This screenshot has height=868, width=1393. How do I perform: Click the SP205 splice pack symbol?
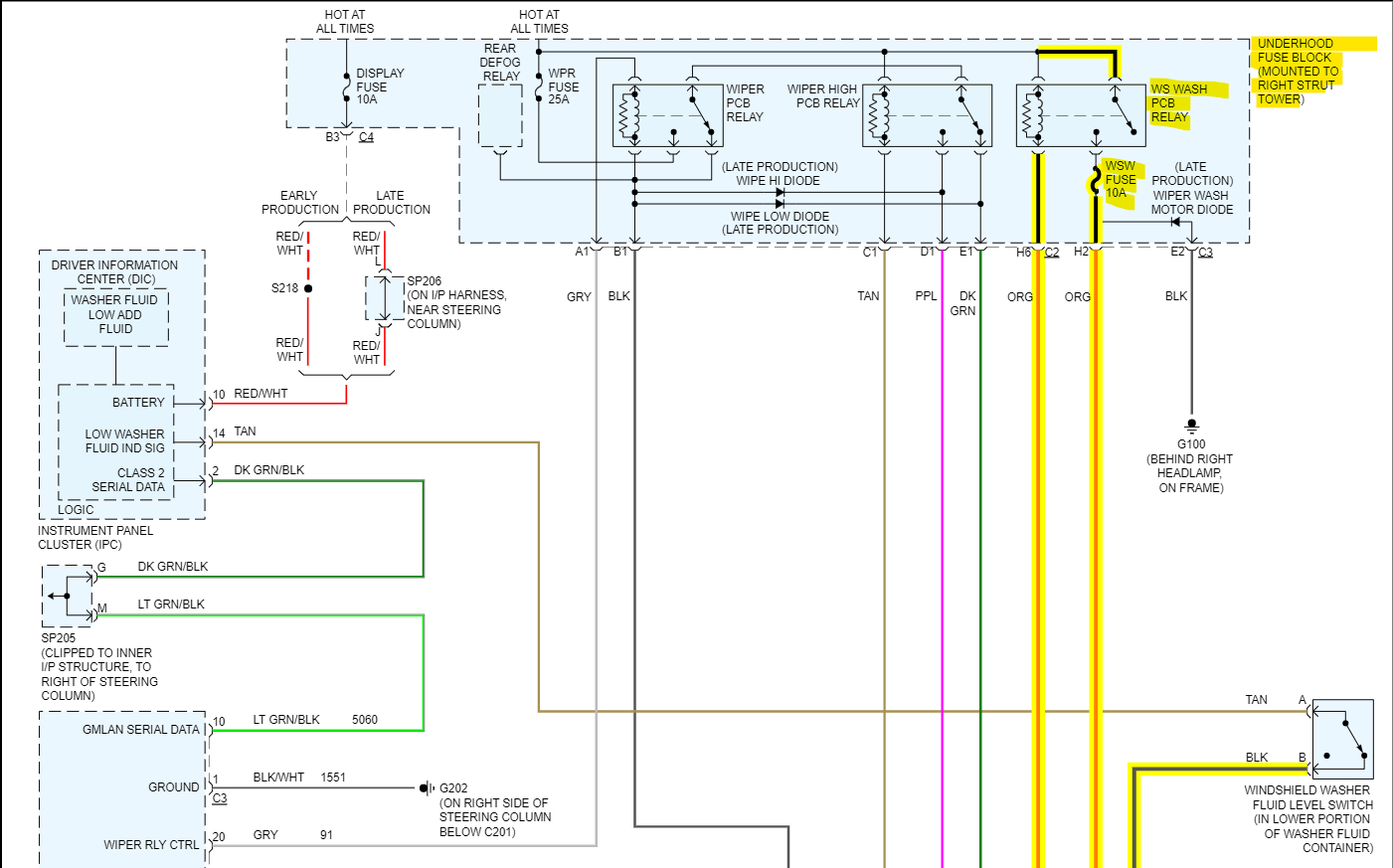tap(68, 596)
